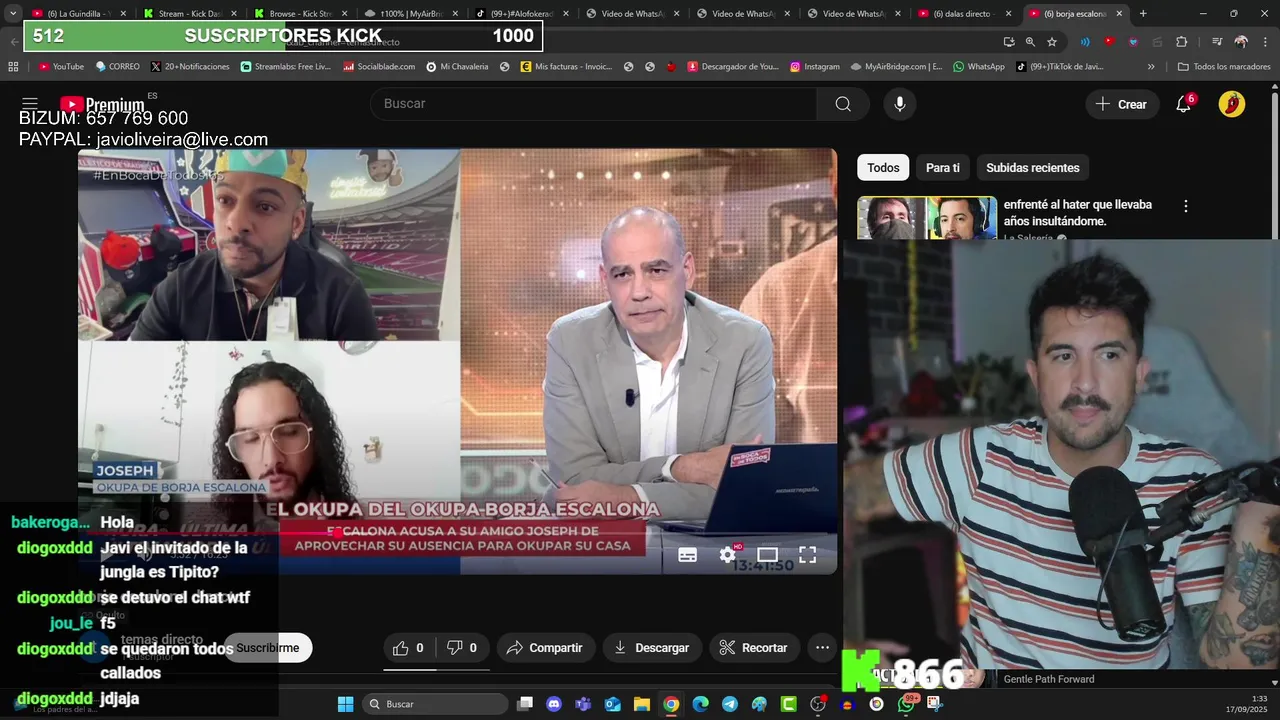Open the Chrome extensions puzzle icon
The height and width of the screenshot is (720, 1280).
pyautogui.click(x=1182, y=42)
